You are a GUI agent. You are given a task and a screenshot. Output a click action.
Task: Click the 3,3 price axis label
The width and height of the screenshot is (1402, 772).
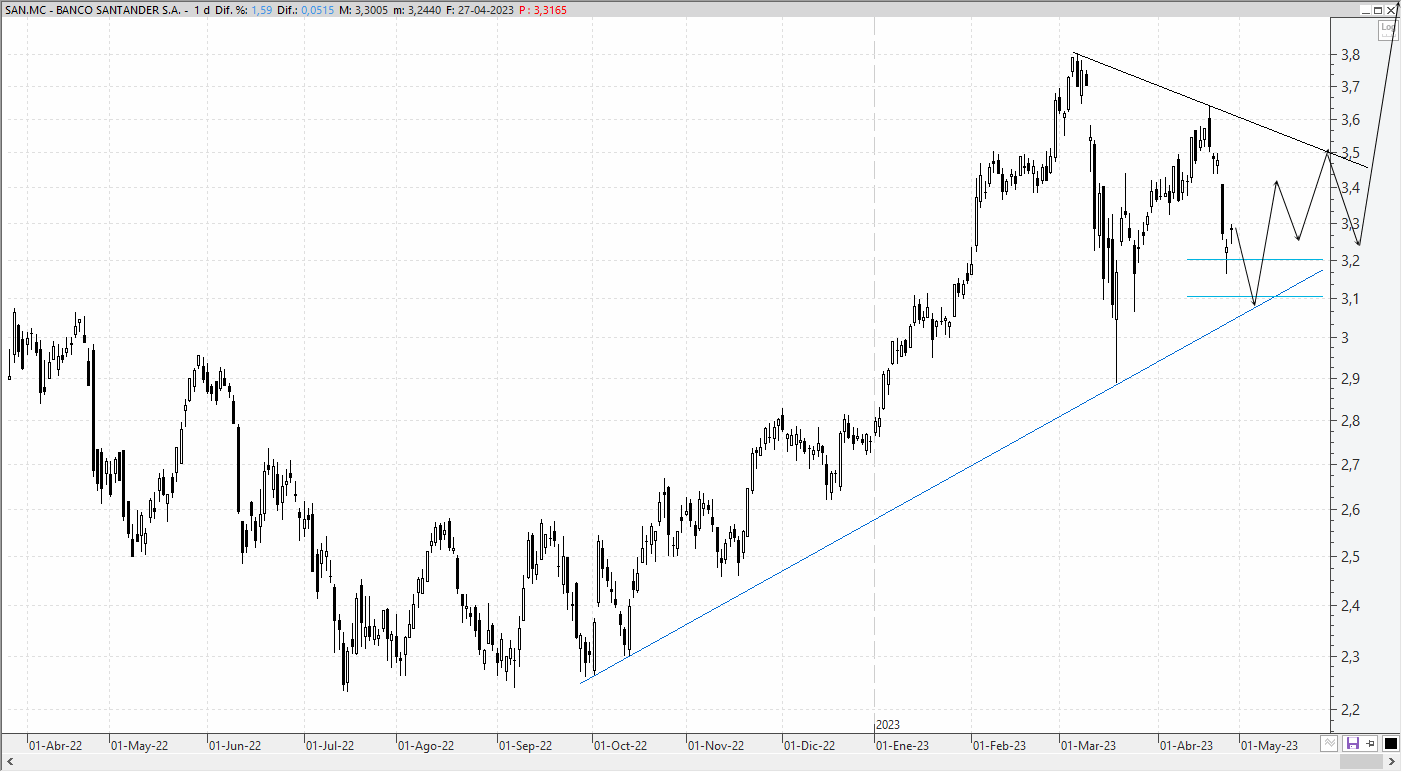[1350, 224]
